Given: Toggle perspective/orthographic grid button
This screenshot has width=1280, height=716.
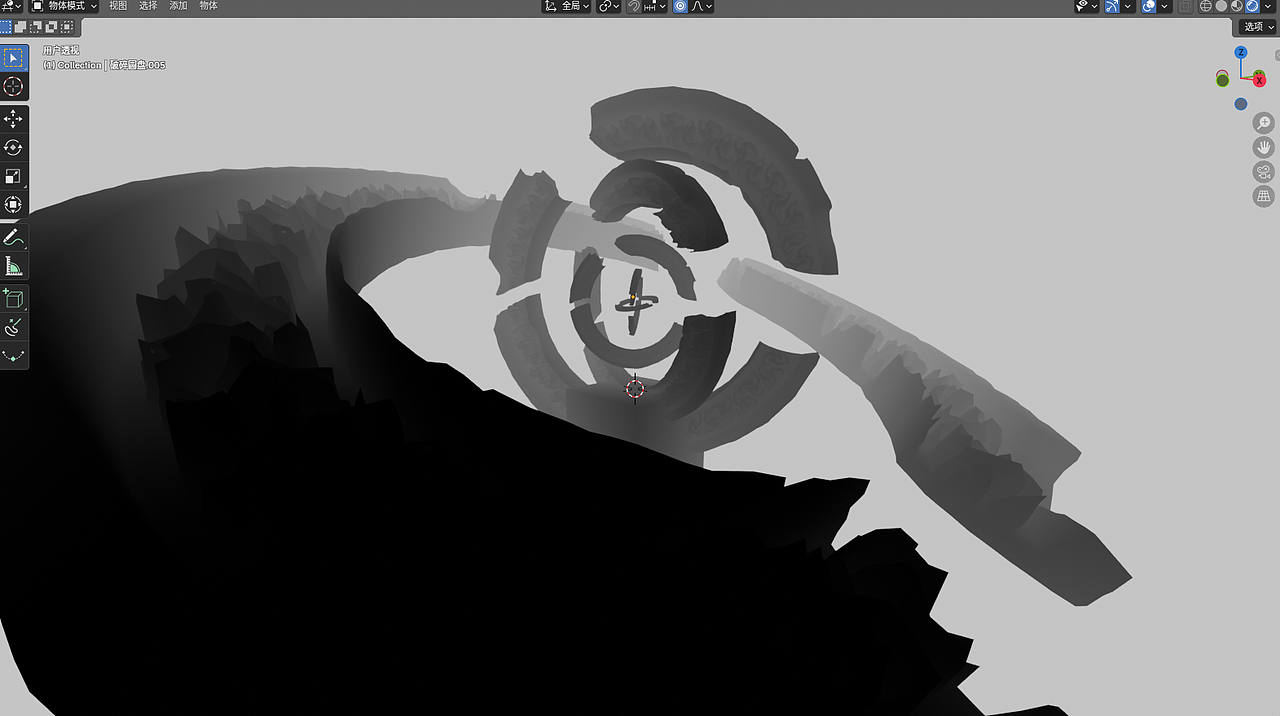Looking at the screenshot, I should pos(1264,196).
